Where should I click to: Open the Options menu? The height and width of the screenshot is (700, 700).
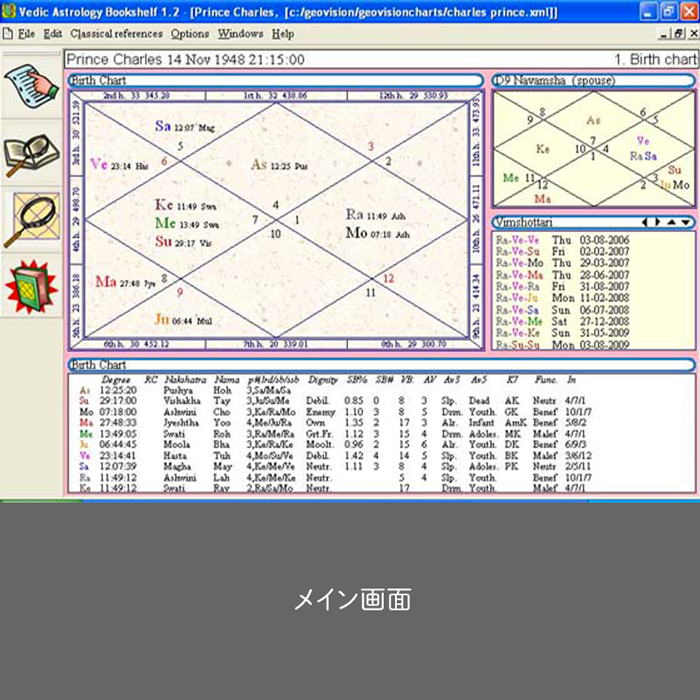(190, 34)
